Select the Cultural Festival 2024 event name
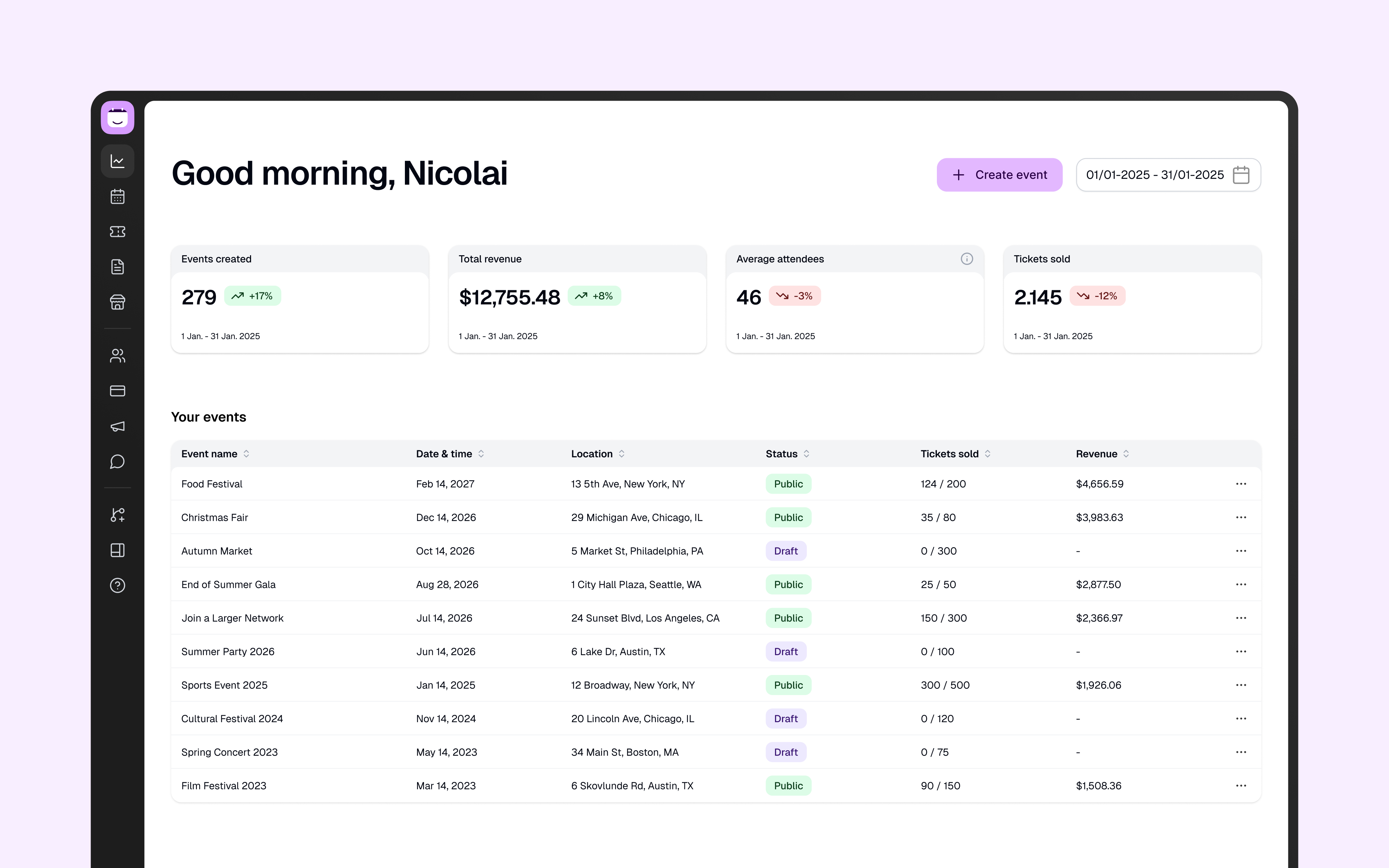 [232, 719]
